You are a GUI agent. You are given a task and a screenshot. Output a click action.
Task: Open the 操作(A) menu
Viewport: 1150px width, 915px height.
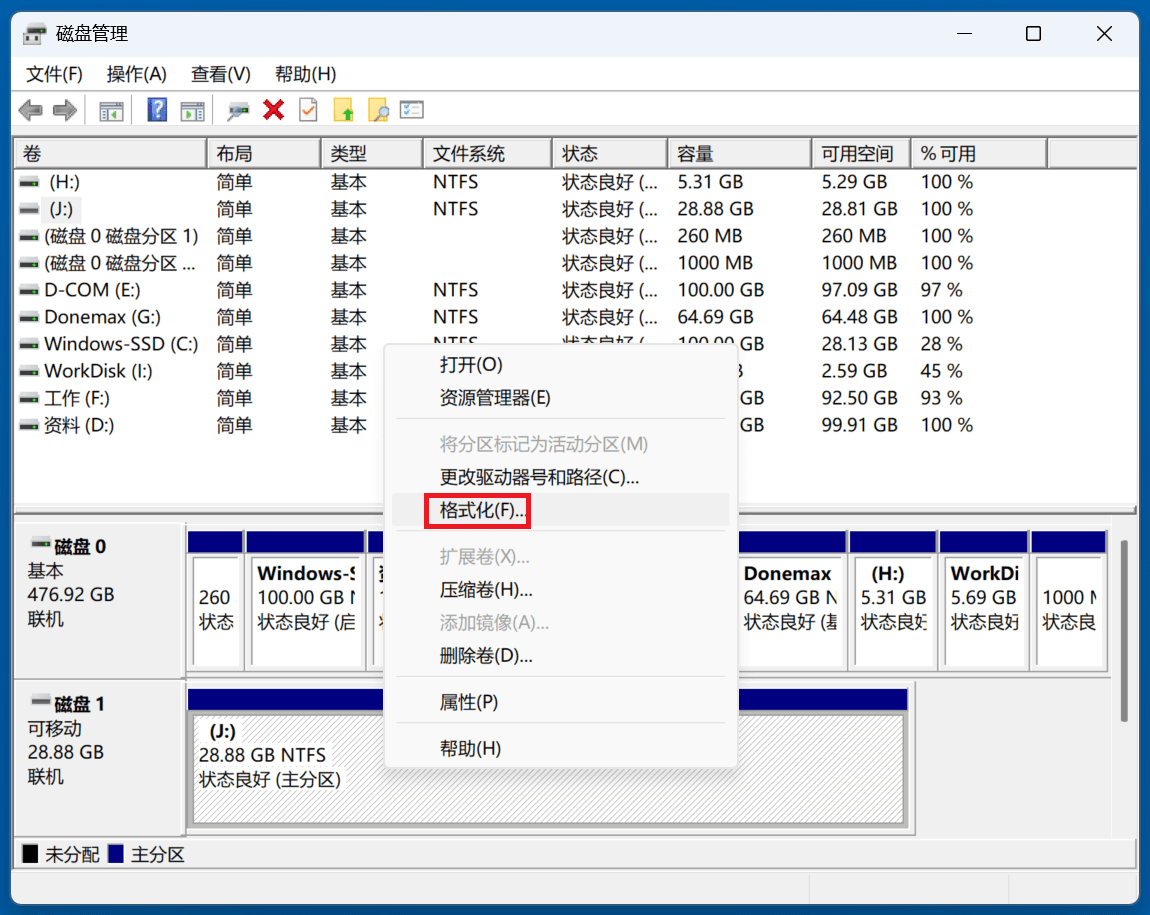click(x=136, y=74)
